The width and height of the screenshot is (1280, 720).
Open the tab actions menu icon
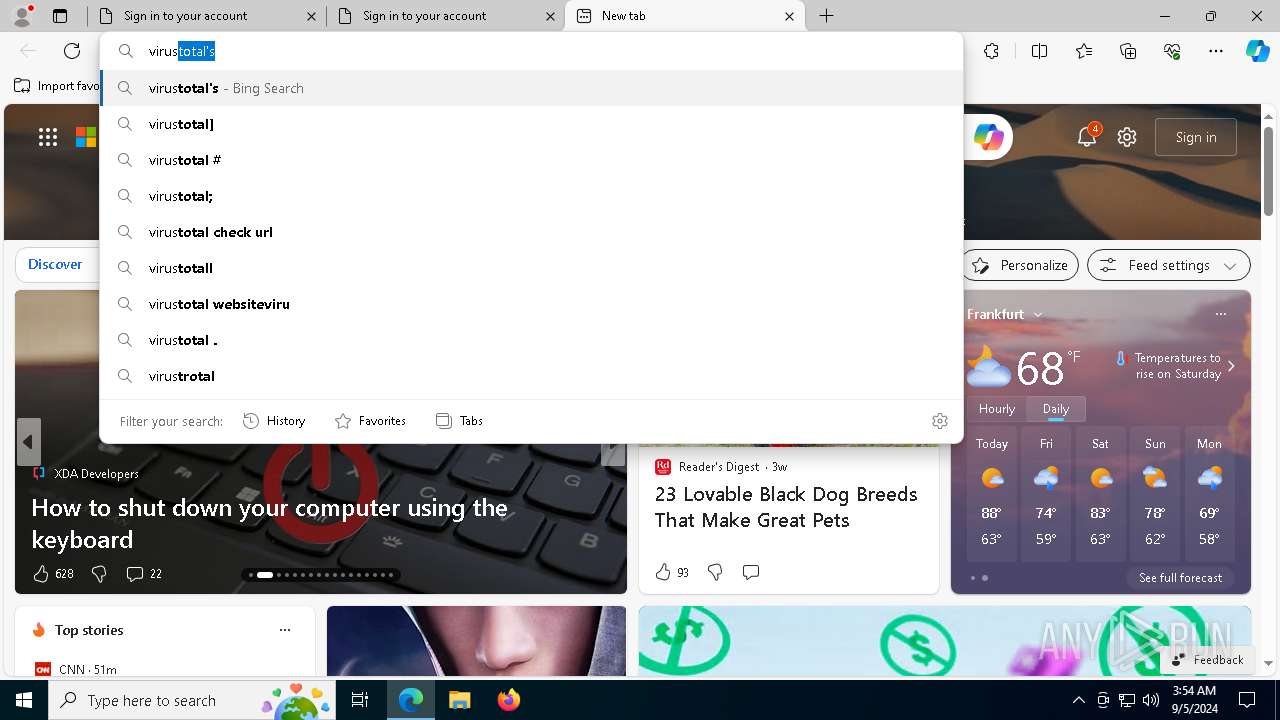[x=60, y=16]
